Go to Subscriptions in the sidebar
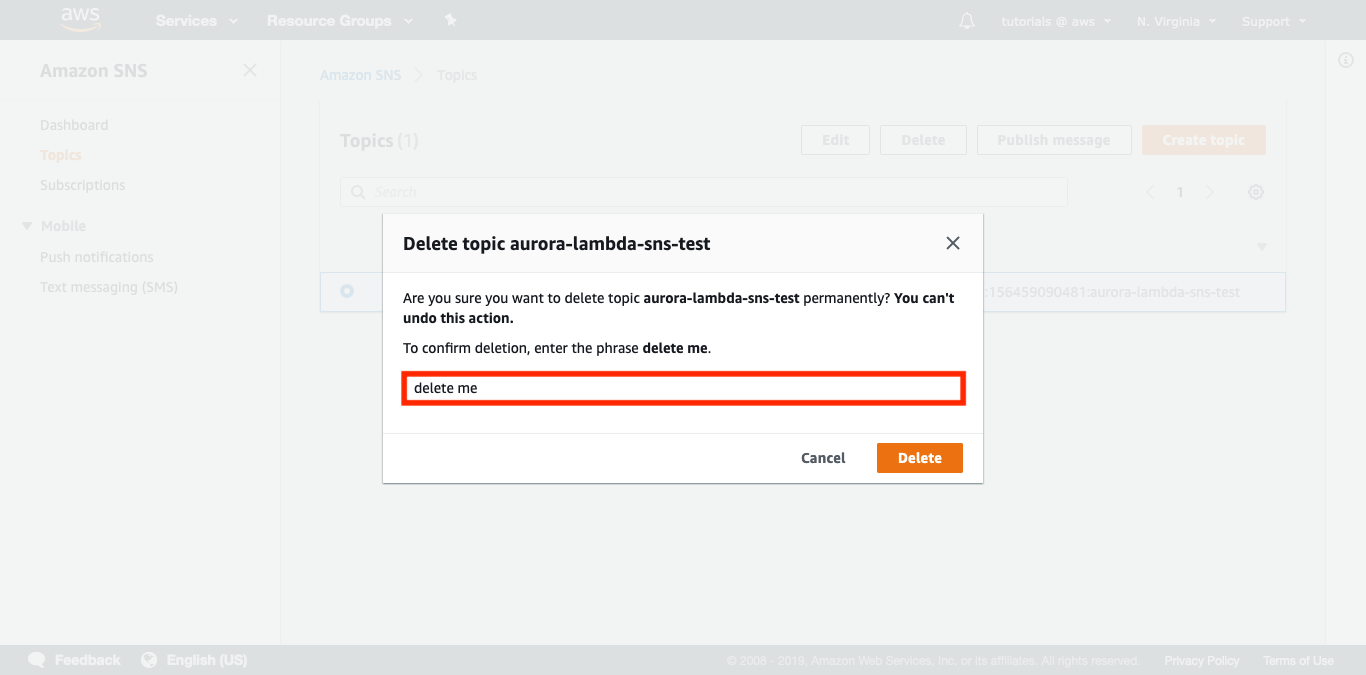This screenshot has width=1366, height=675. 82,185
